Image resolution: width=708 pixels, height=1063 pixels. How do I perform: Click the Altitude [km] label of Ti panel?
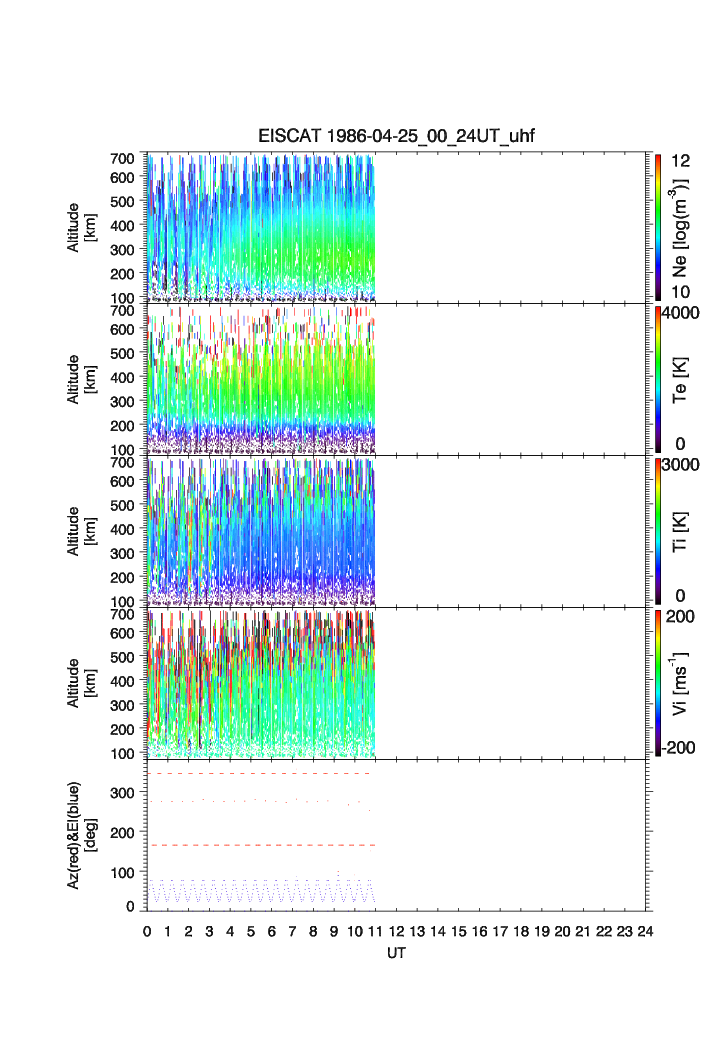point(81,532)
